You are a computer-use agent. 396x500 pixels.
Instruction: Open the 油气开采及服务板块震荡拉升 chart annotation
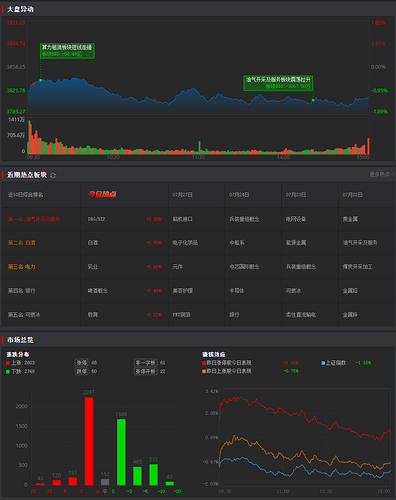(278, 83)
